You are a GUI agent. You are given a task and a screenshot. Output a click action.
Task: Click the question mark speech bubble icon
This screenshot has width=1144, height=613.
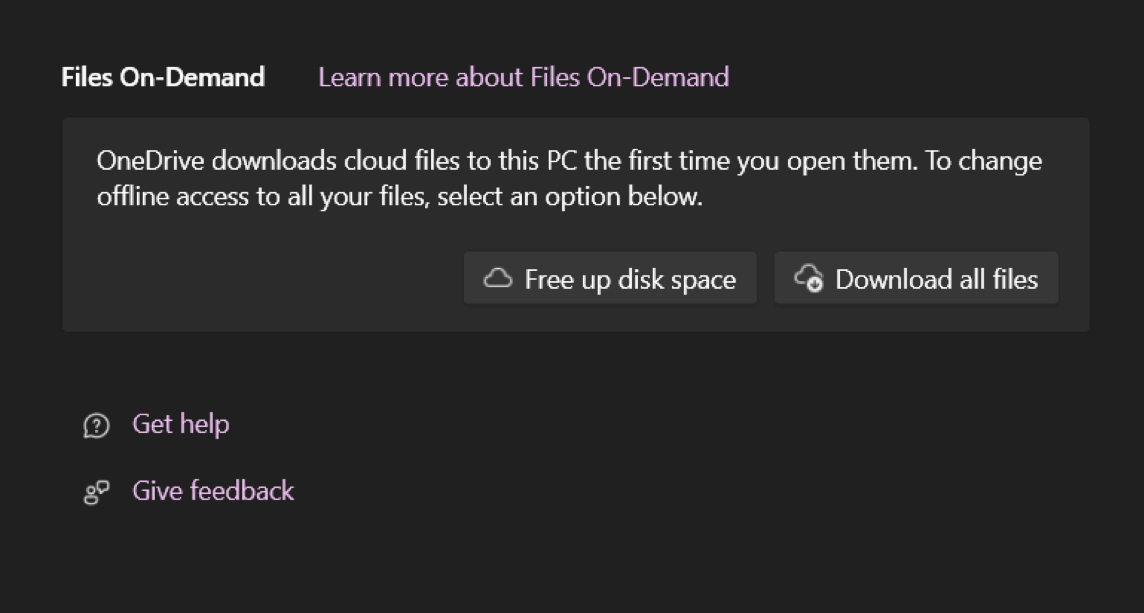pos(94,424)
